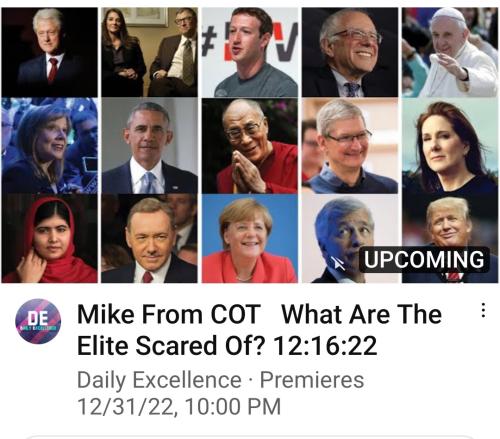Select the tile of gray-haired man in navy sweater
500x439 pixels.
click(x=350, y=145)
